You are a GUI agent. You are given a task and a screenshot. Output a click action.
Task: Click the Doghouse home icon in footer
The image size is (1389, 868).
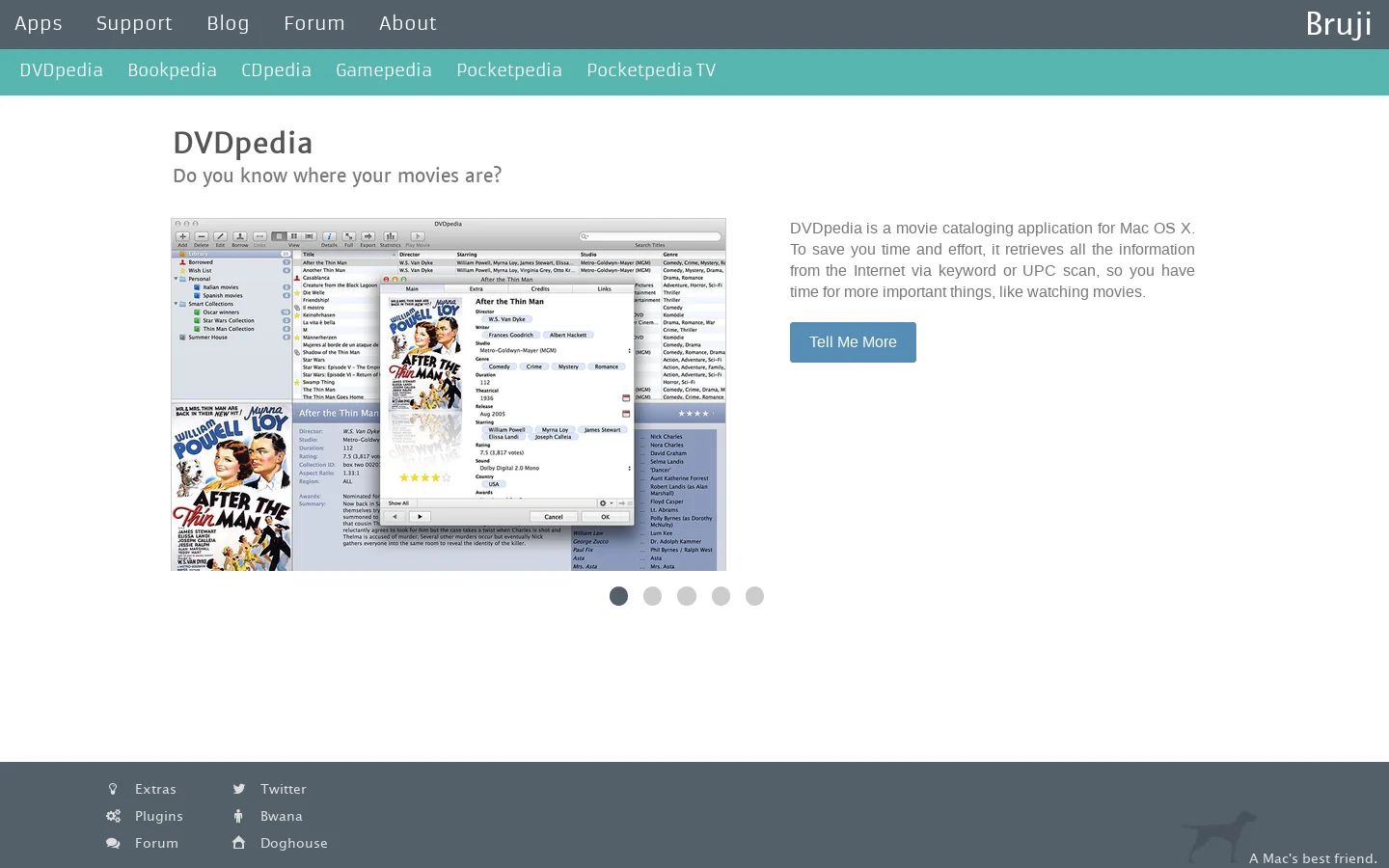(238, 843)
